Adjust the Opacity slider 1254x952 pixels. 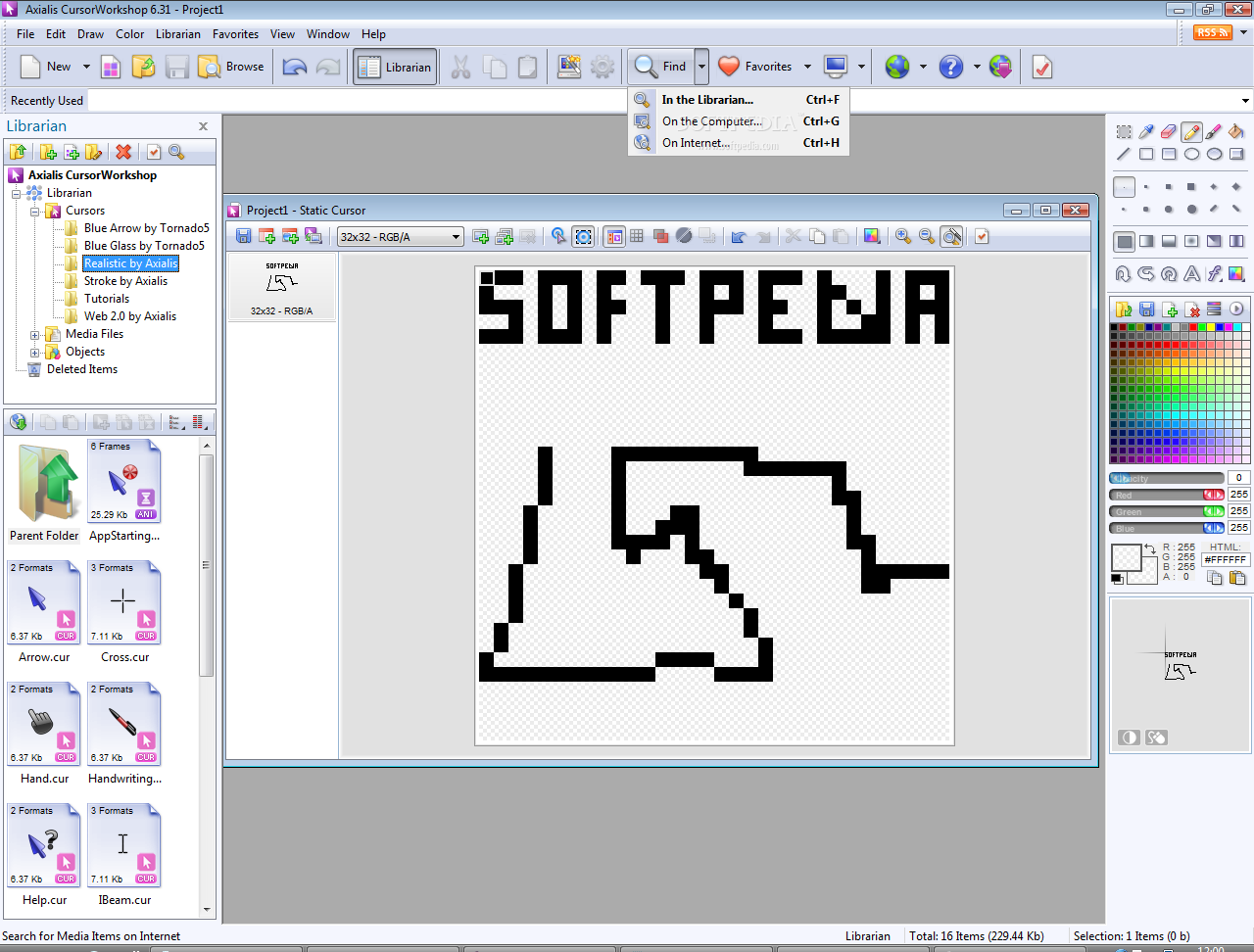tap(1166, 478)
